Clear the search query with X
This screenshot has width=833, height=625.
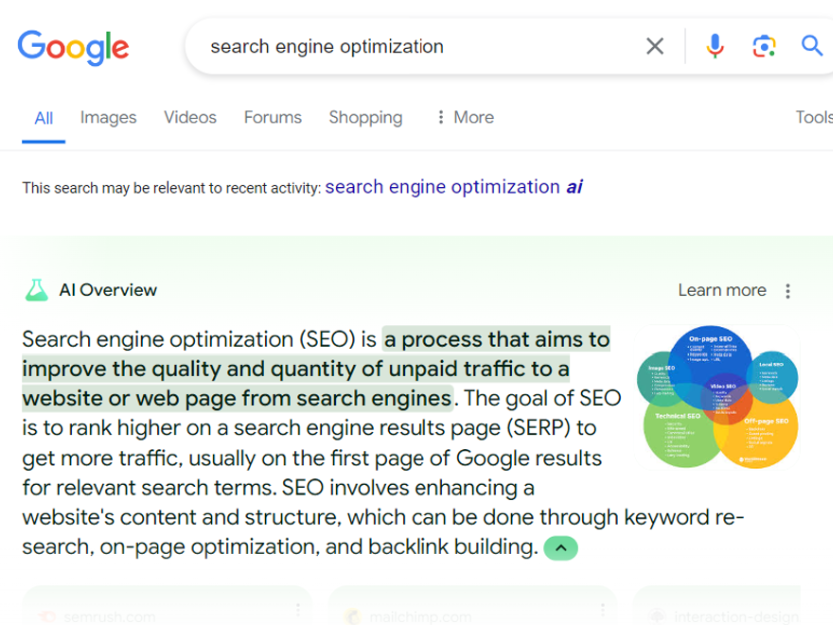(654, 46)
